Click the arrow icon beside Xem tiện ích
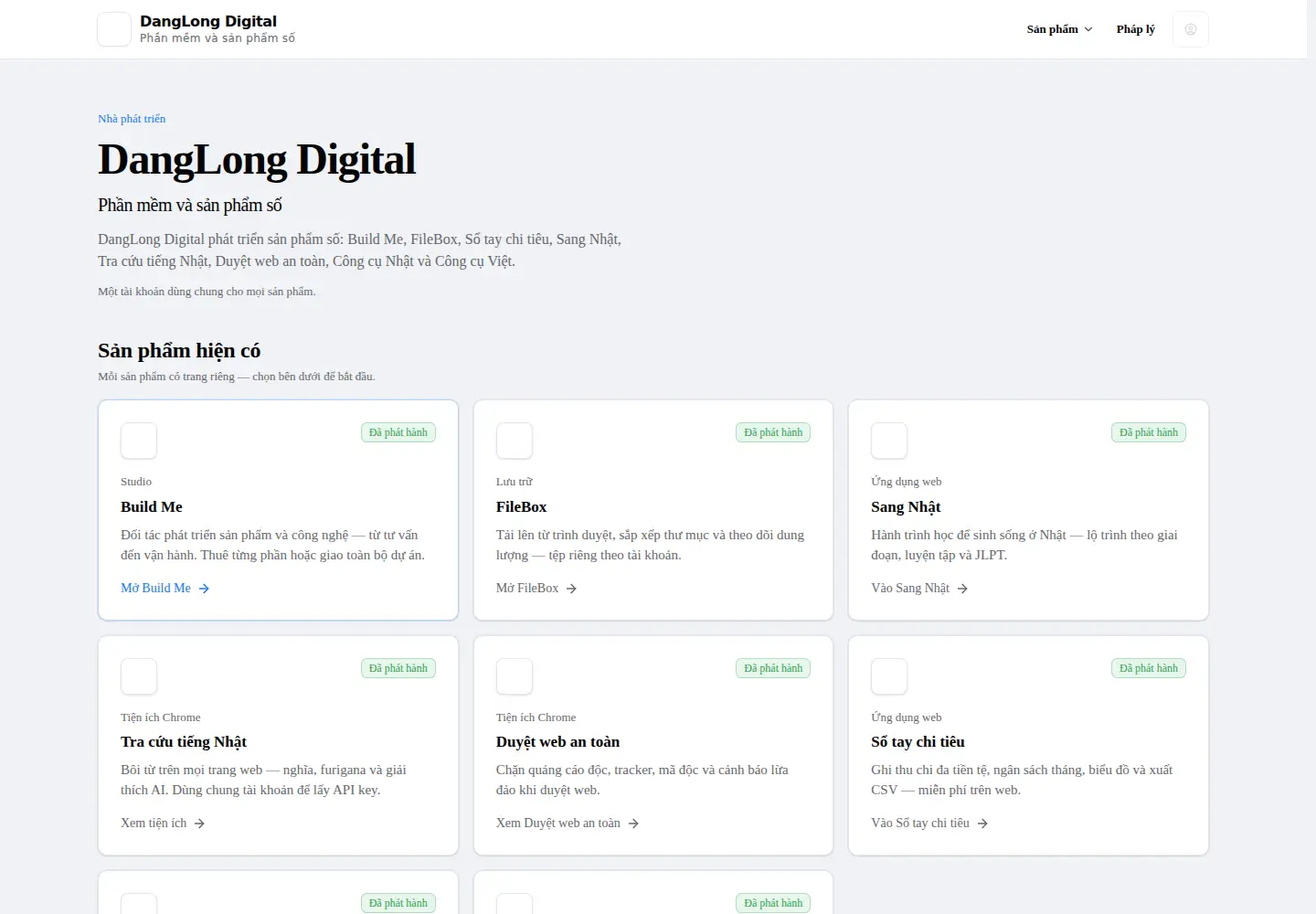 coord(199,824)
